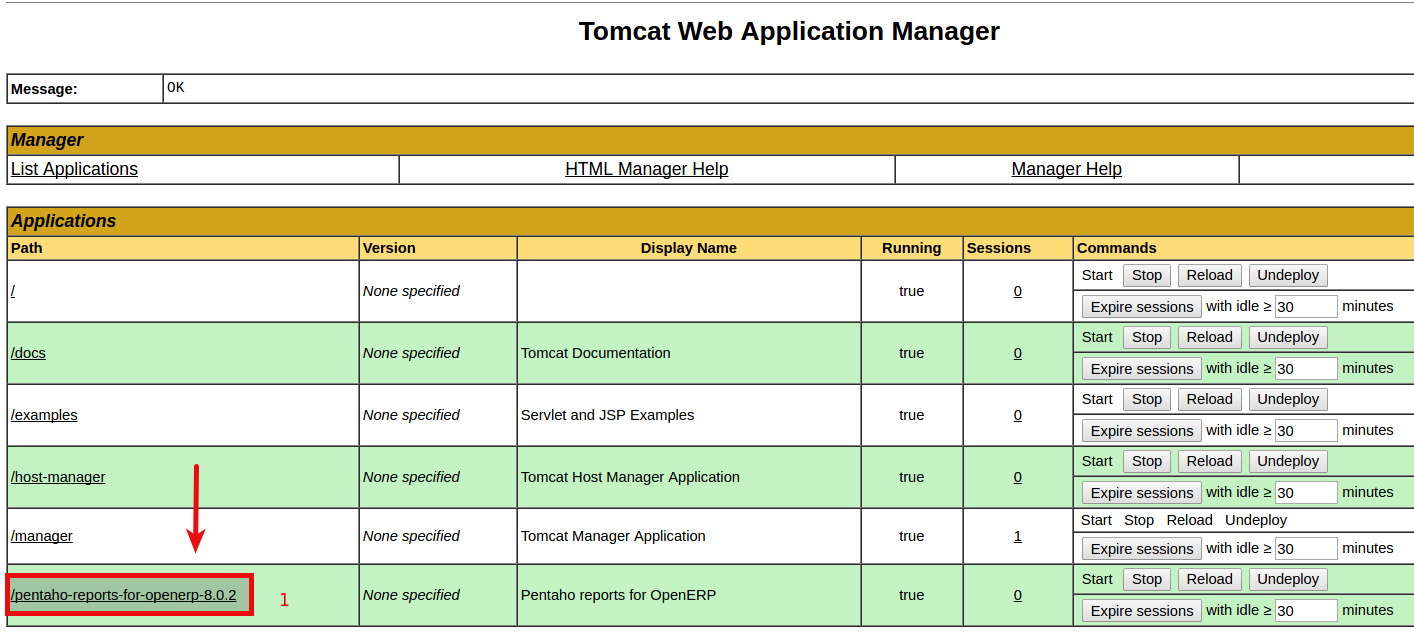Stop the root "/" application
This screenshot has height=644, width=1414.
click(x=1147, y=275)
